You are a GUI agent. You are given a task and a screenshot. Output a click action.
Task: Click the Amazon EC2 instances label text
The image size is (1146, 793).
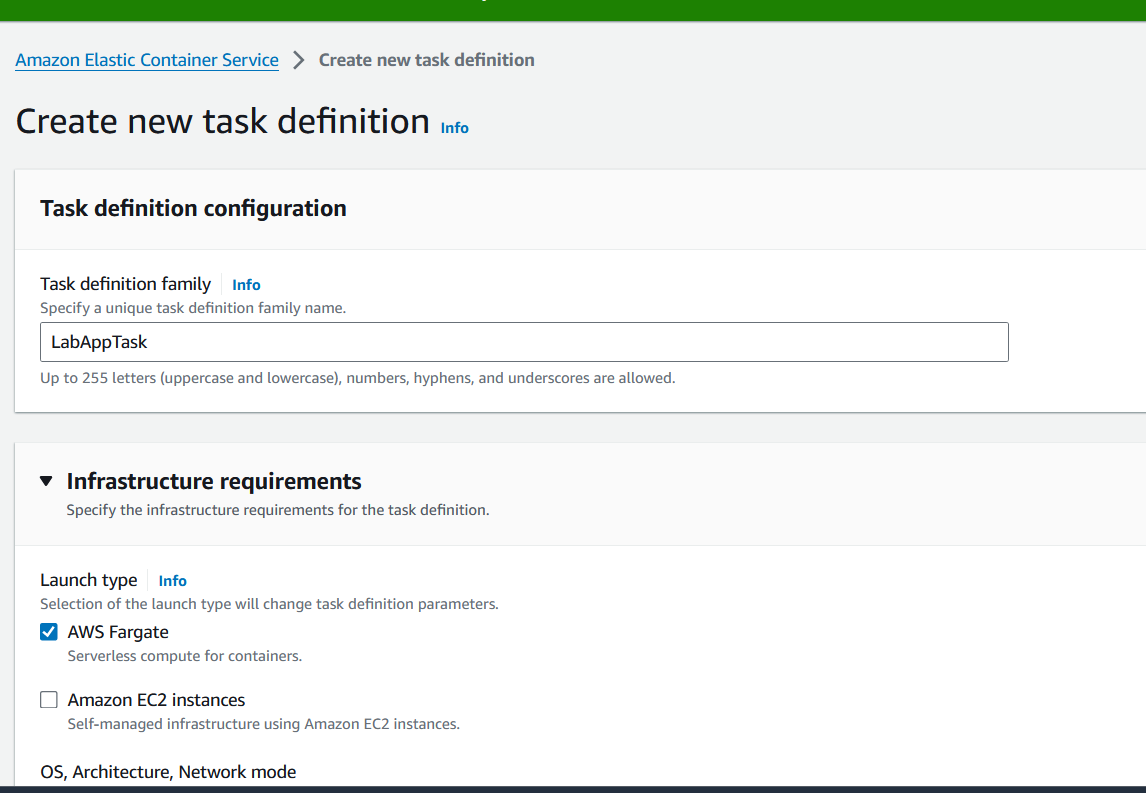point(156,699)
